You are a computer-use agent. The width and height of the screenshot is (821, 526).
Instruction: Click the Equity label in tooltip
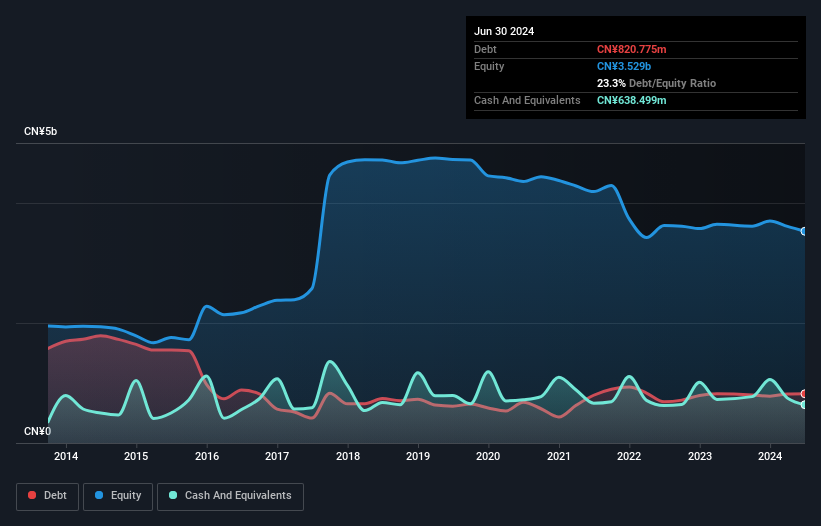click(489, 66)
